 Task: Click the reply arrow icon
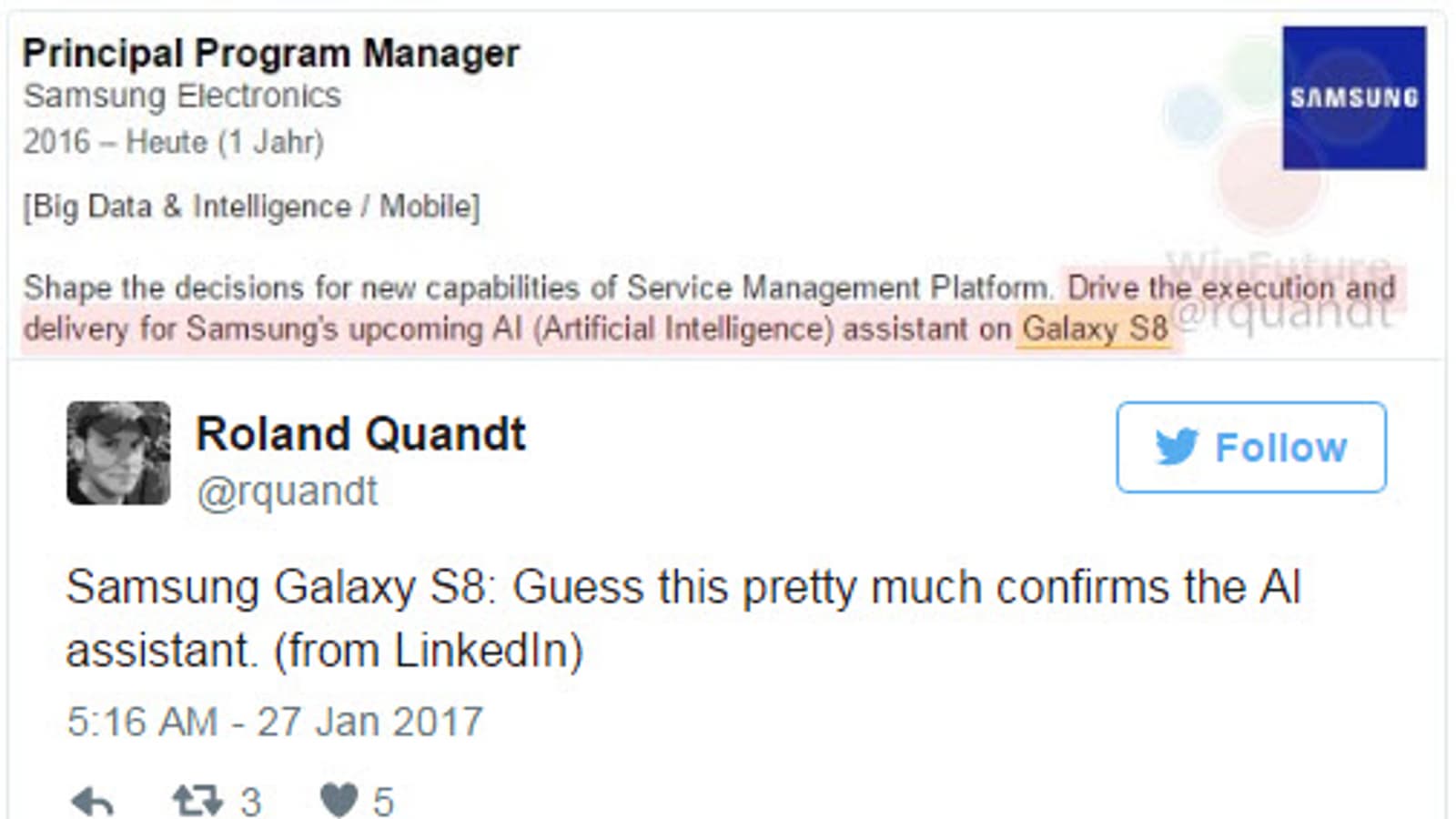click(x=92, y=802)
